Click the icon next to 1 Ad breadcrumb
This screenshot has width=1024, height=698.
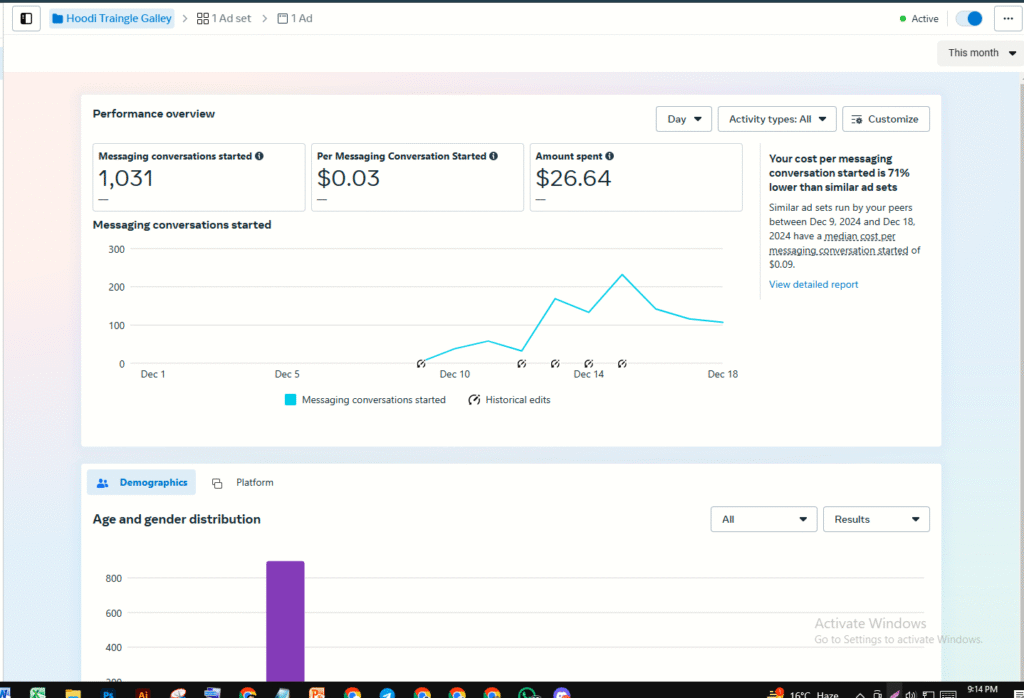pyautogui.click(x=283, y=17)
